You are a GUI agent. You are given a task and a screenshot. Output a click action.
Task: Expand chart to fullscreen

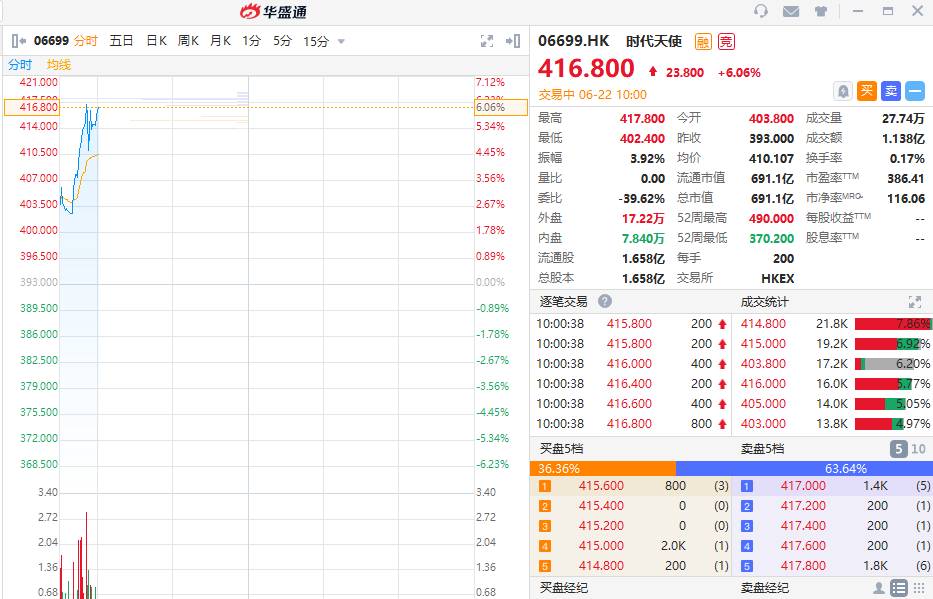coord(487,41)
